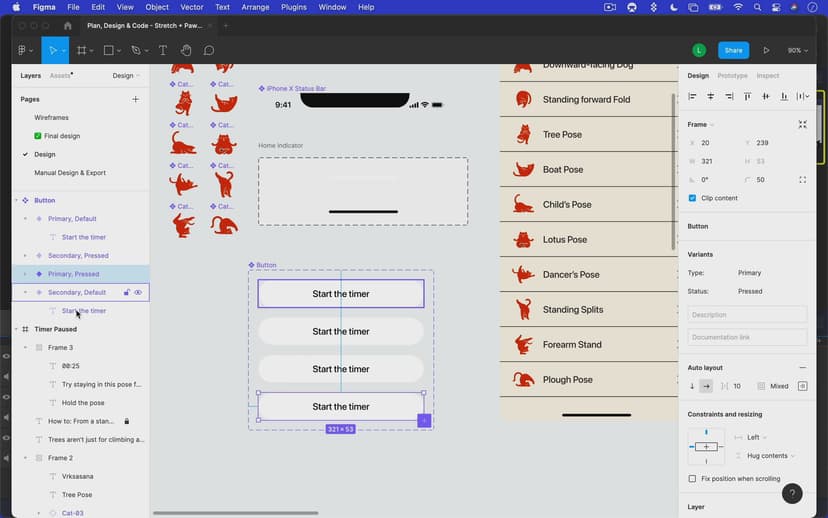Open the Plugins menu
The image size is (828, 518).
coord(294,7)
